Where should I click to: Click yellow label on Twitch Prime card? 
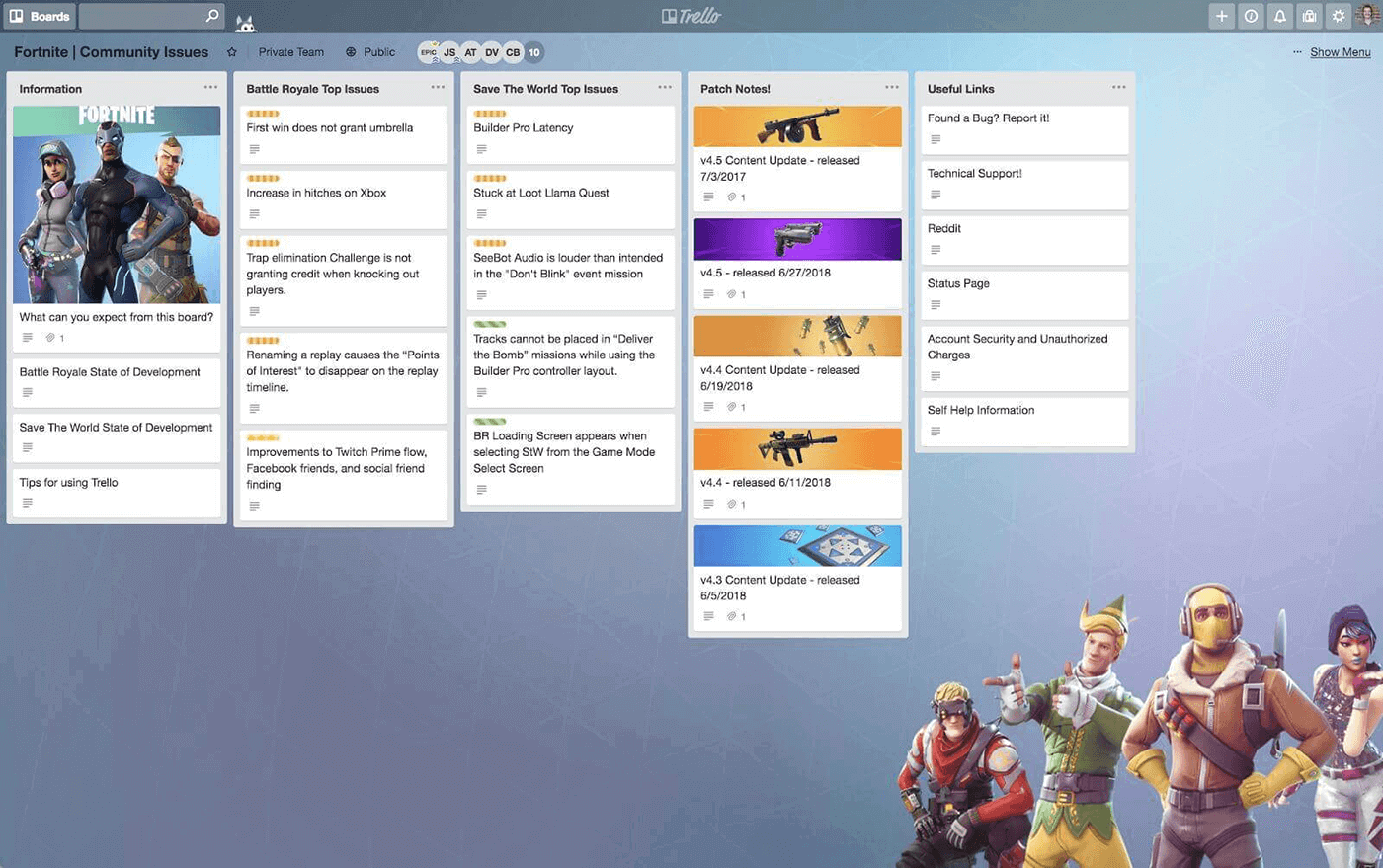coord(263,437)
